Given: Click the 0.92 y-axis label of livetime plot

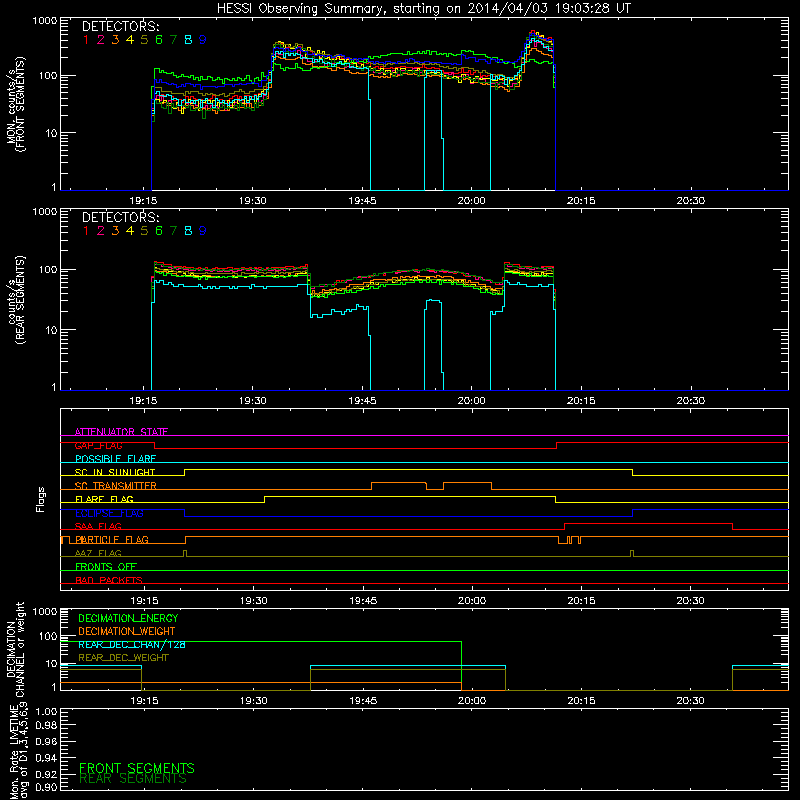Looking at the screenshot, I should [46, 774].
